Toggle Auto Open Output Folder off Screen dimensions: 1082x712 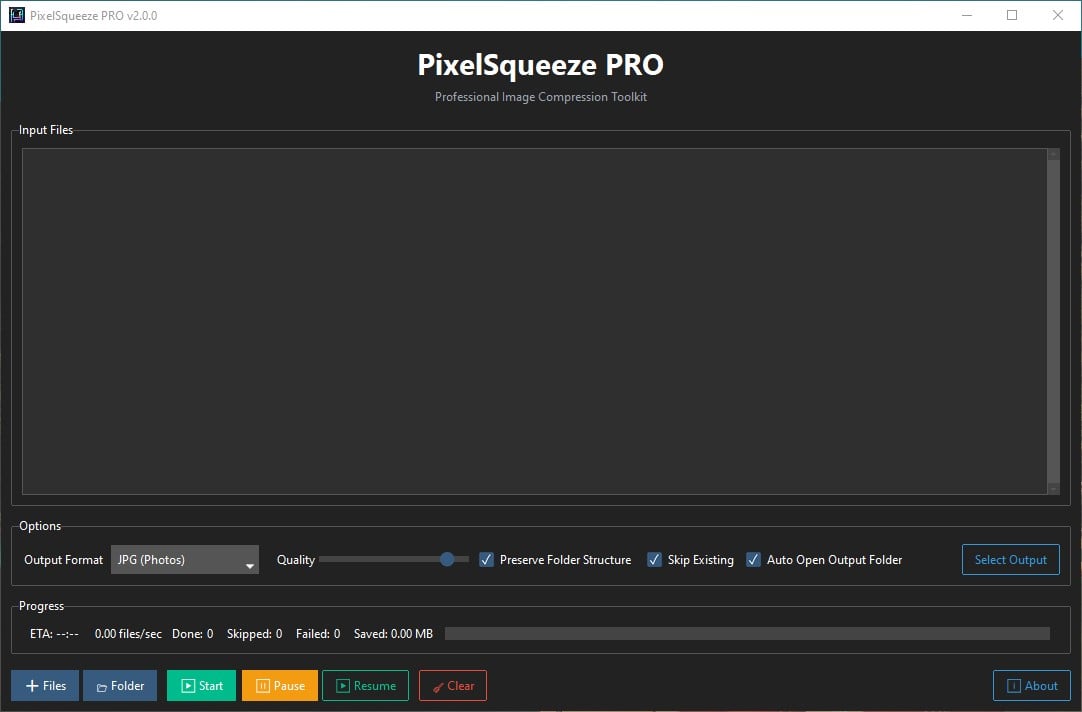click(753, 560)
